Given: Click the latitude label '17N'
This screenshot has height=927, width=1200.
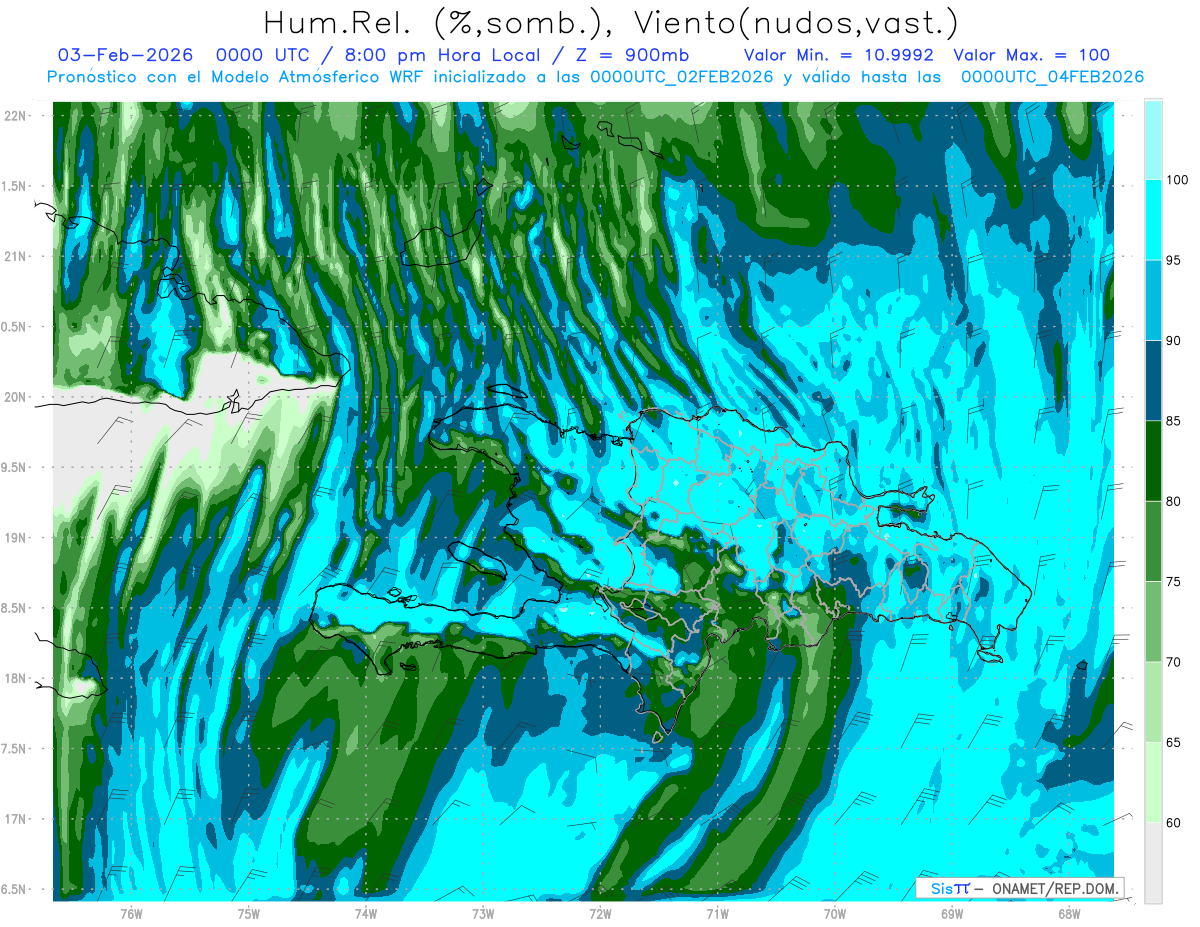Looking at the screenshot, I should pyautogui.click(x=17, y=820).
